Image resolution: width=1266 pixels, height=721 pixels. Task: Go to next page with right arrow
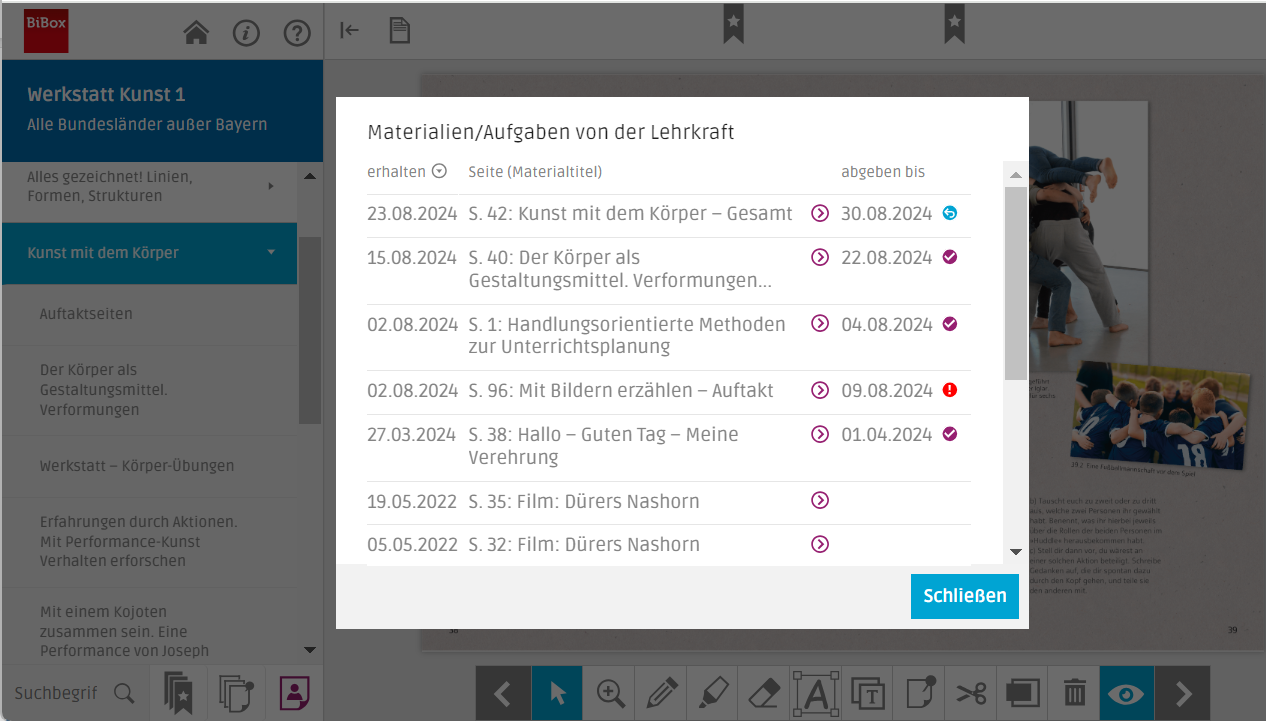tap(1183, 693)
